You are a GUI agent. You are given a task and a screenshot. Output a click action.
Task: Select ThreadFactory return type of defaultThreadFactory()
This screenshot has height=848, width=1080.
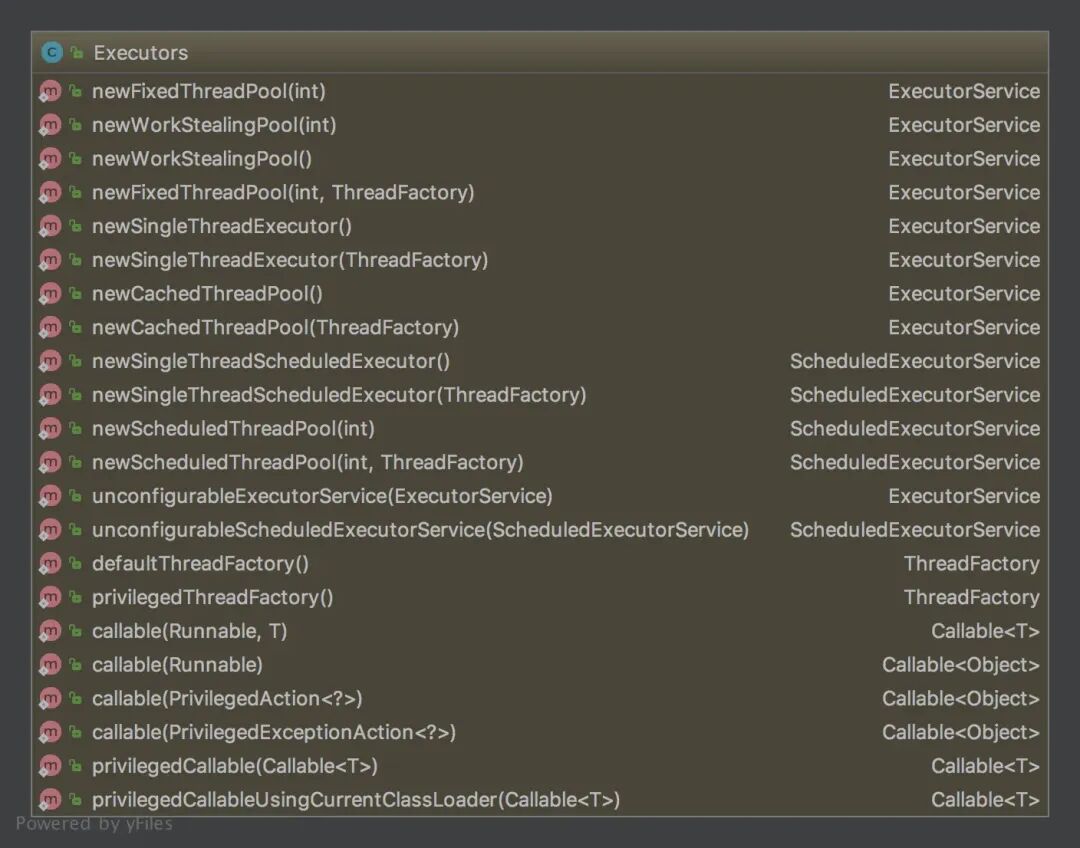[x=971, y=563]
